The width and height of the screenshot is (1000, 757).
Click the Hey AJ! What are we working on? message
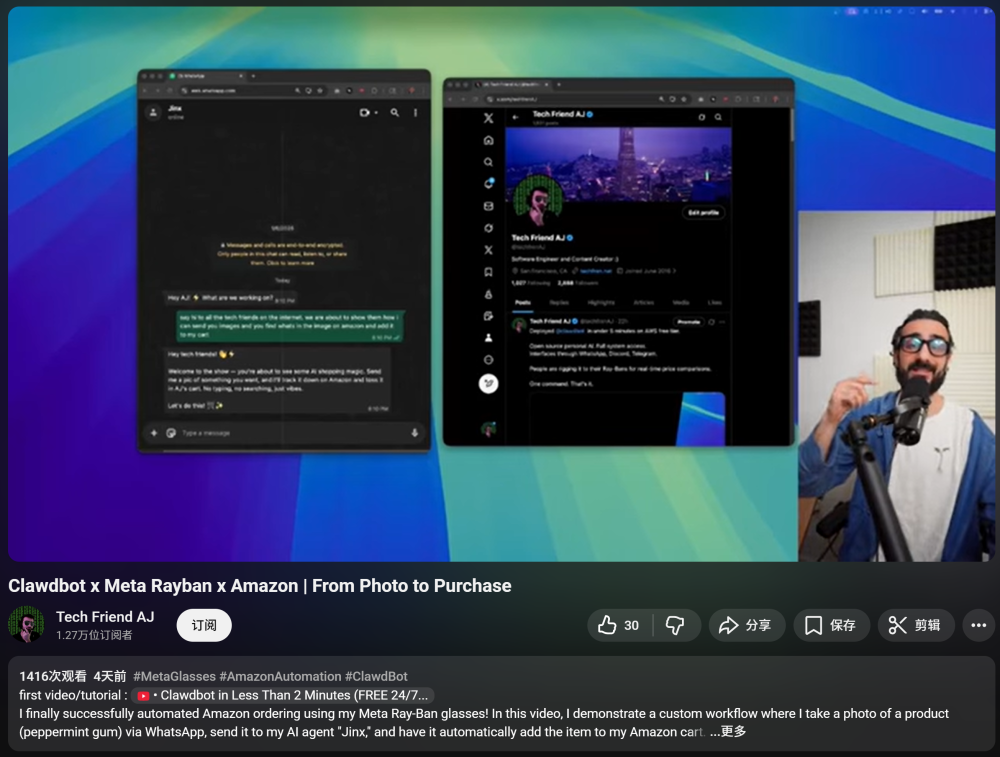(231, 298)
